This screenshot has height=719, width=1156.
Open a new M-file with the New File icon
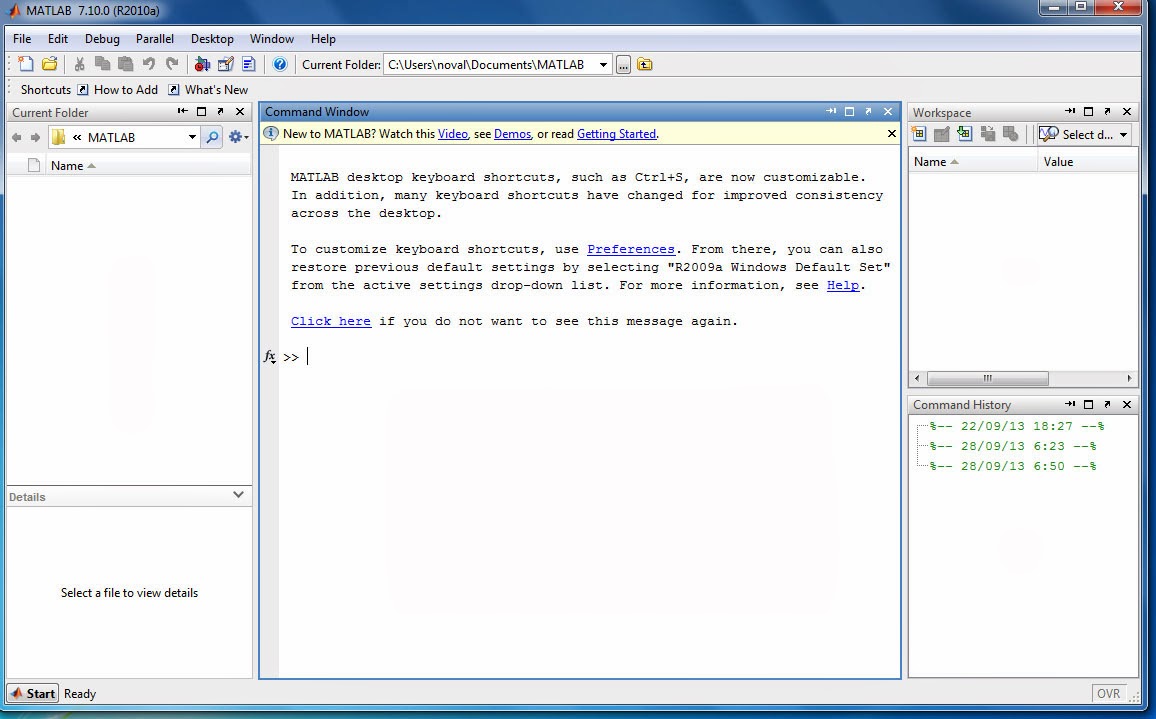tap(26, 64)
